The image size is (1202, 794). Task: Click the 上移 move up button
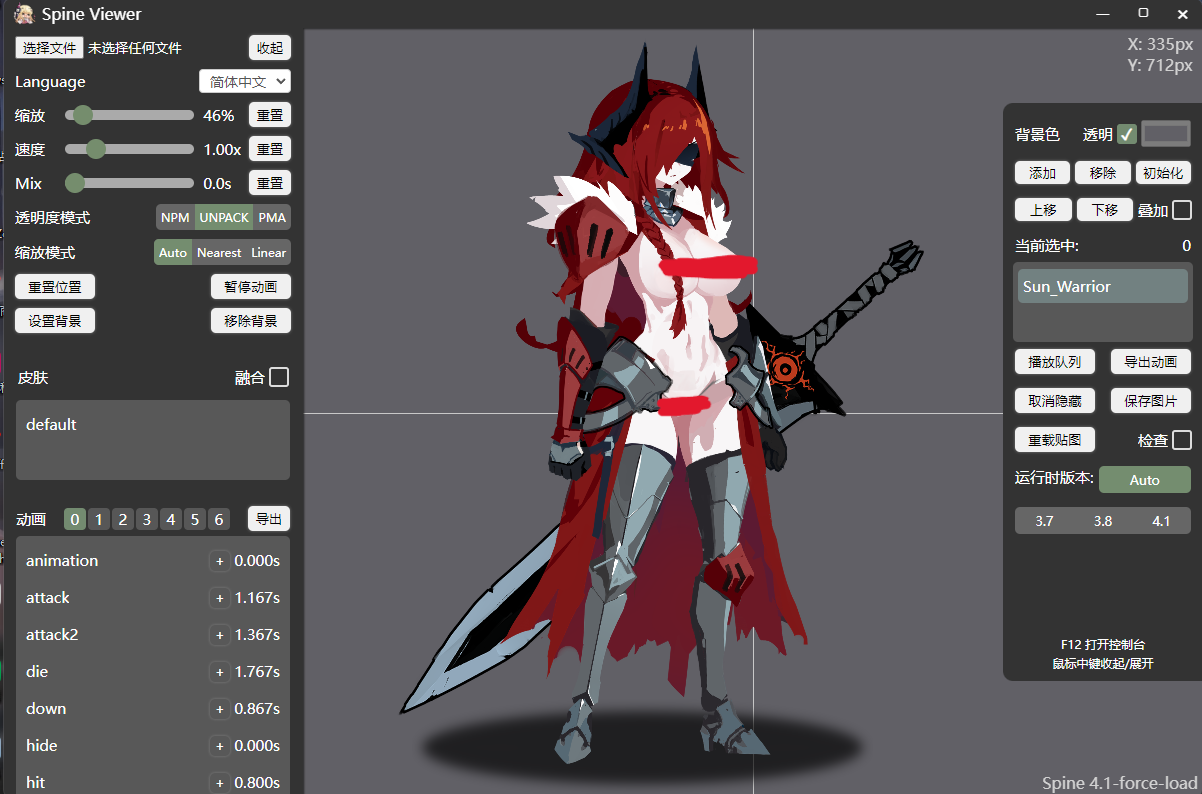pyautogui.click(x=1042, y=210)
